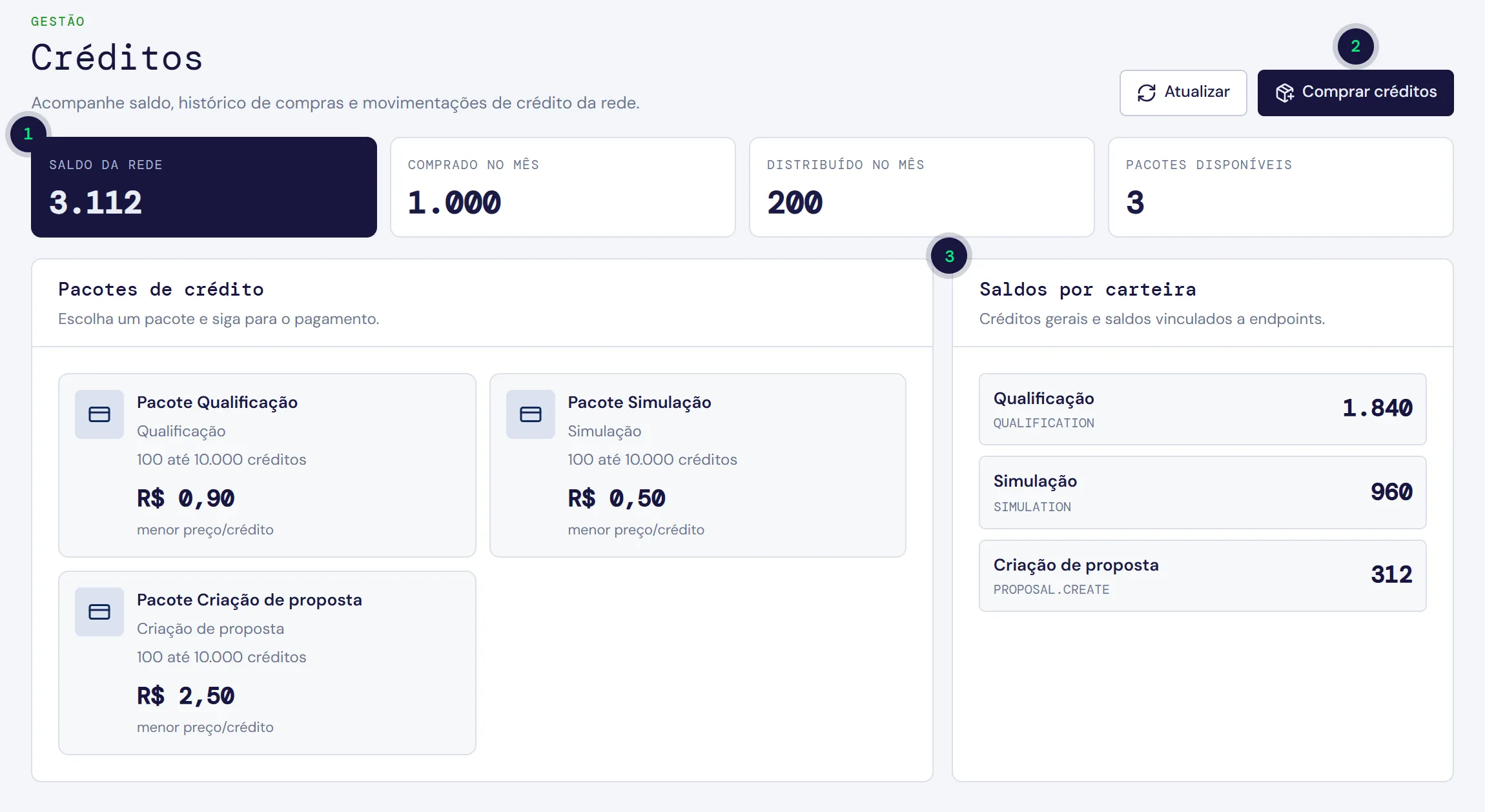
Task: Click the Créditos page title
Action: [x=117, y=57]
